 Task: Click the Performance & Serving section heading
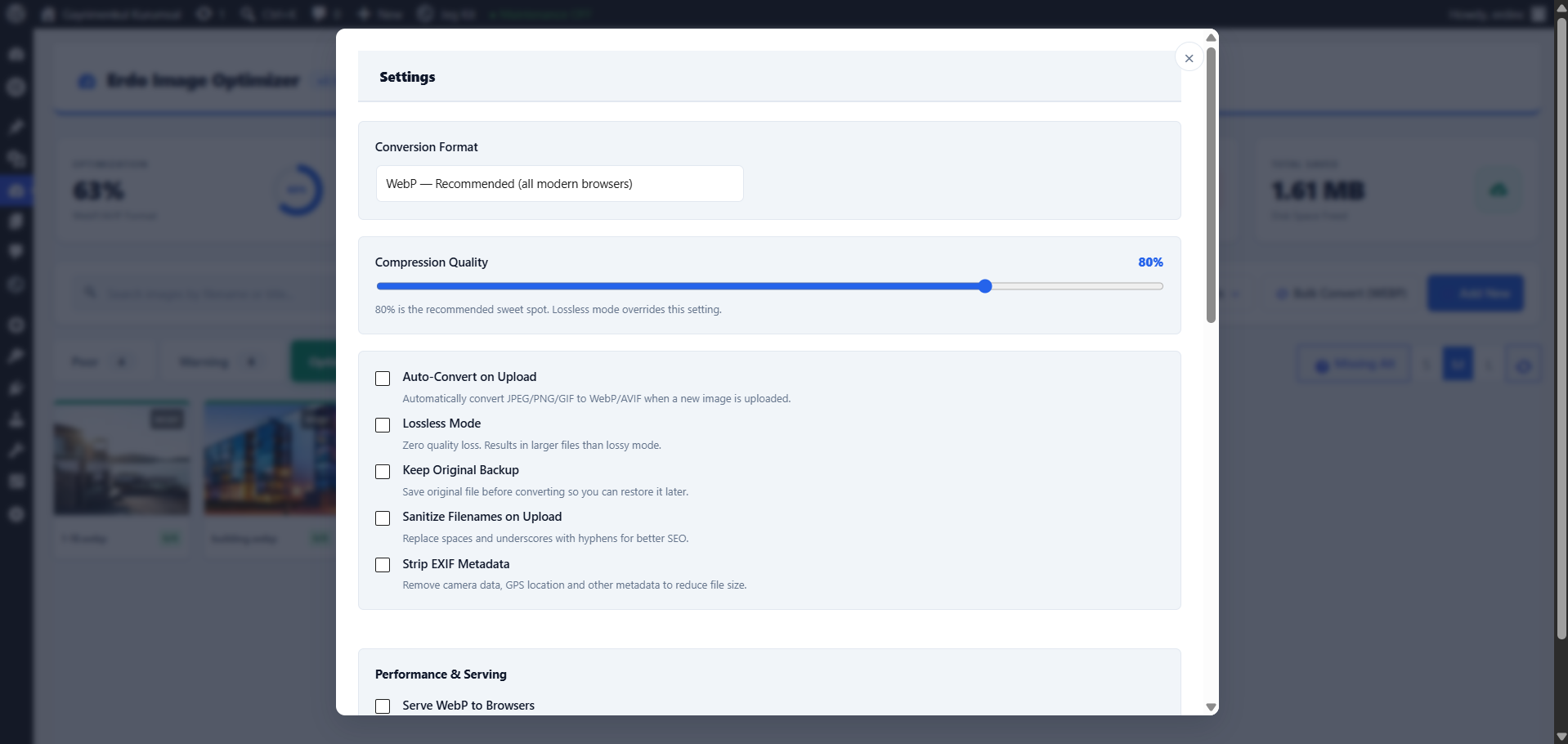click(441, 675)
